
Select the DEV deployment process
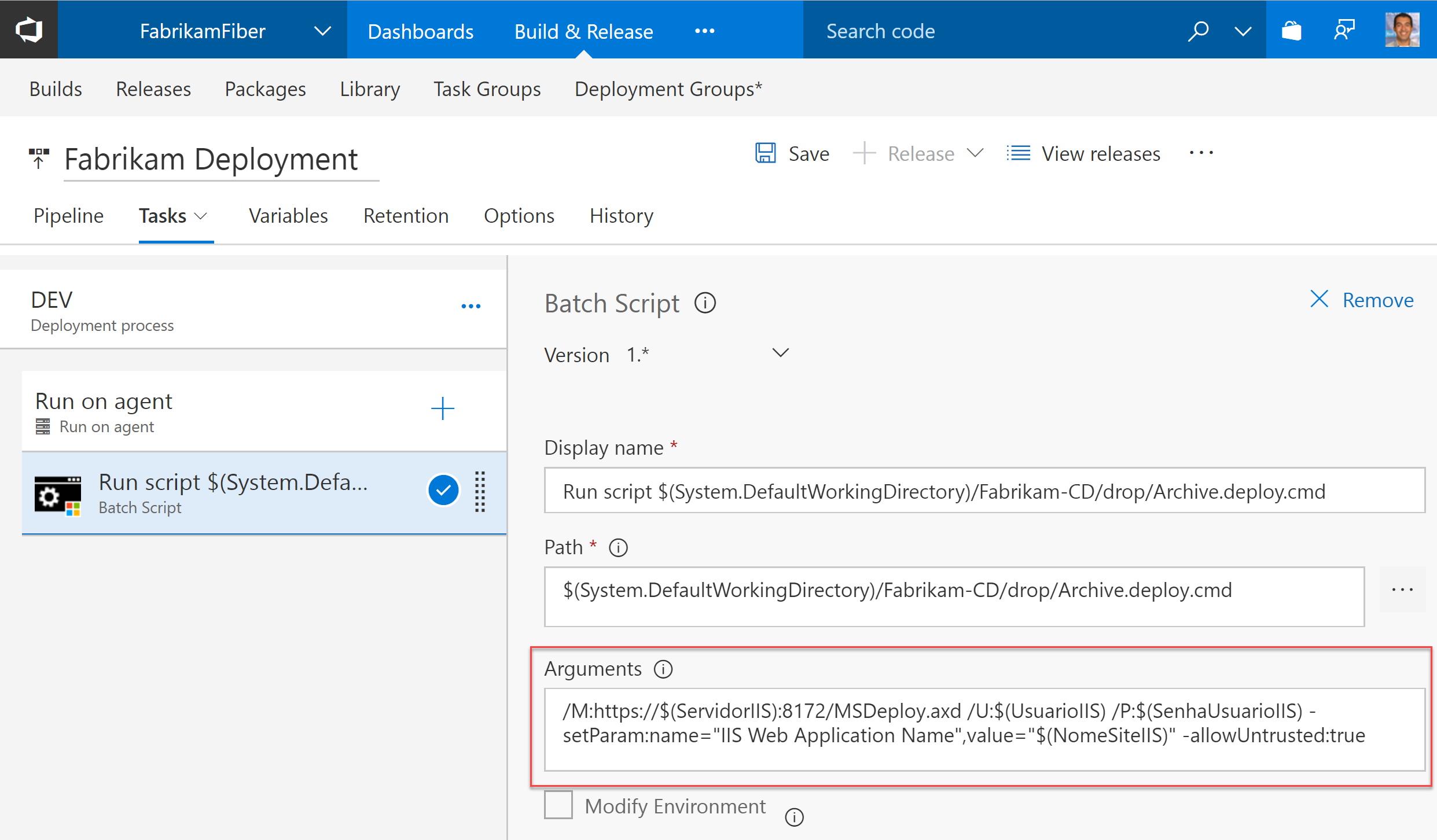(253, 310)
